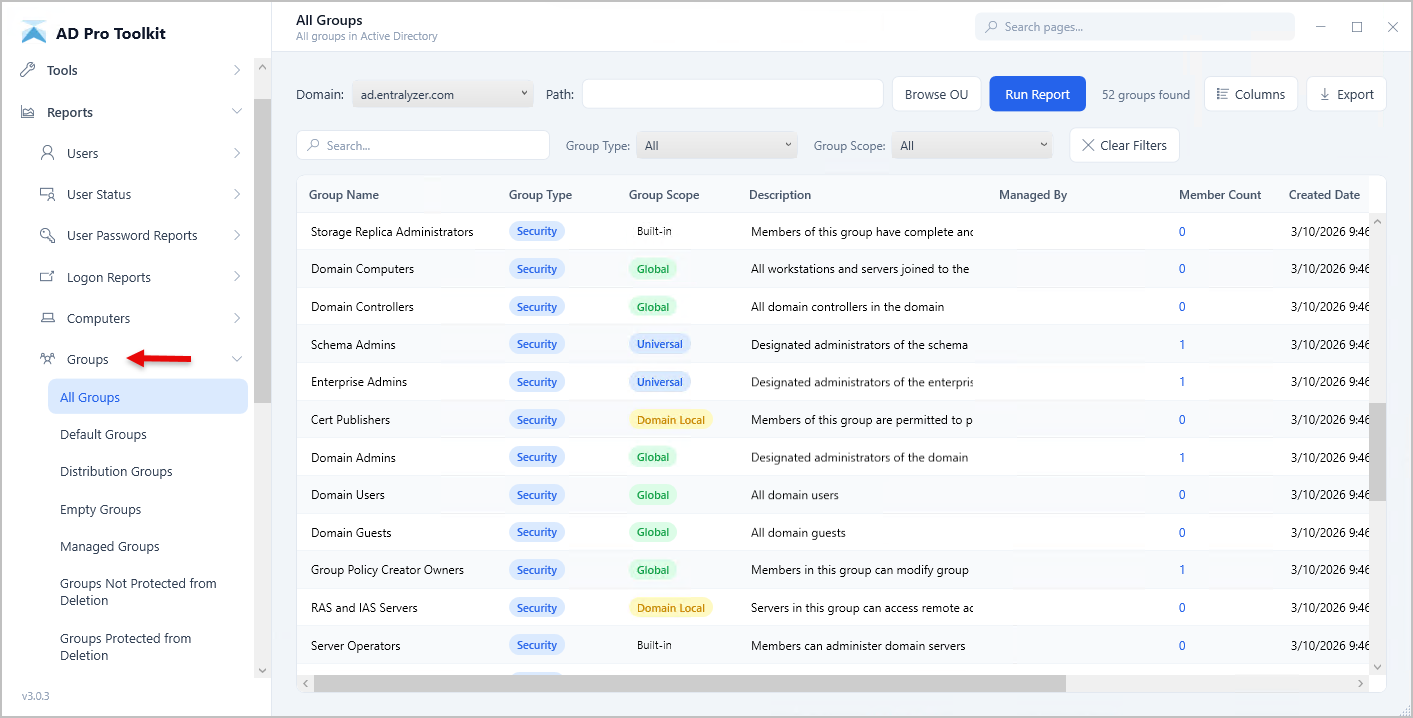This screenshot has height=718, width=1413.
Task: Open the Group Scope filter dropdown
Action: (x=972, y=145)
